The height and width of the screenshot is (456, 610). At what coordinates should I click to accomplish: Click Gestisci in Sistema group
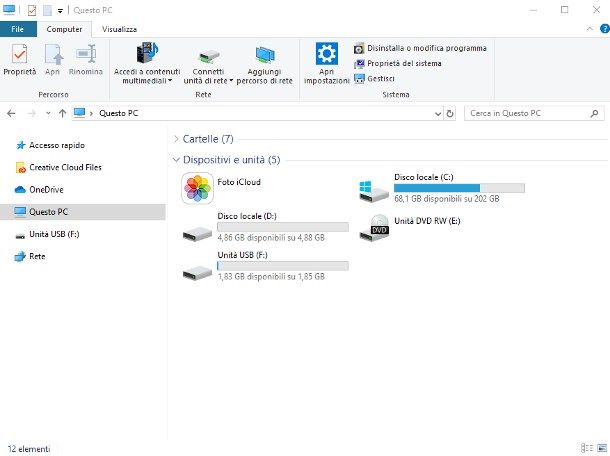[374, 79]
